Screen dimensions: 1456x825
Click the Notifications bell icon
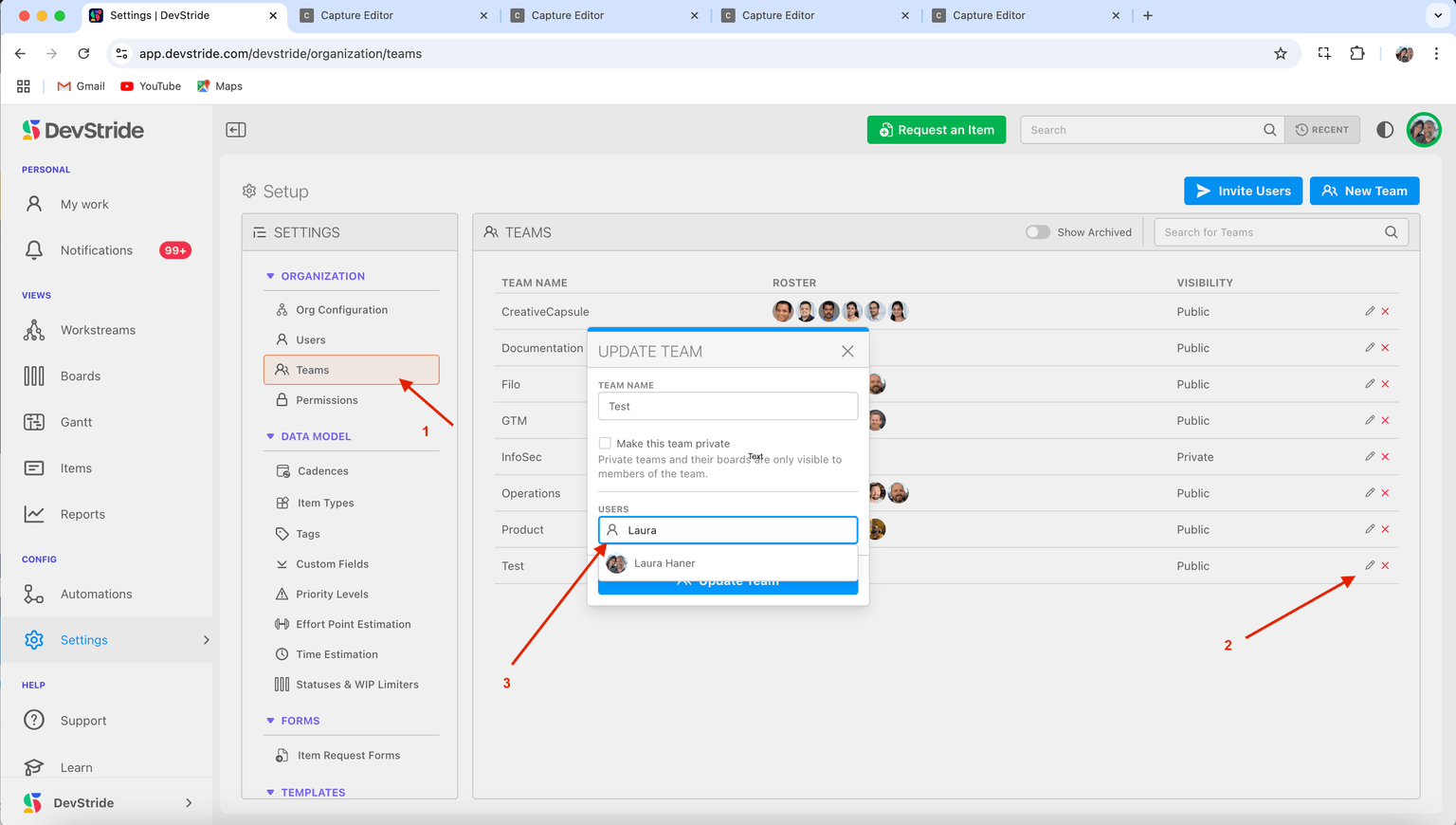34,250
